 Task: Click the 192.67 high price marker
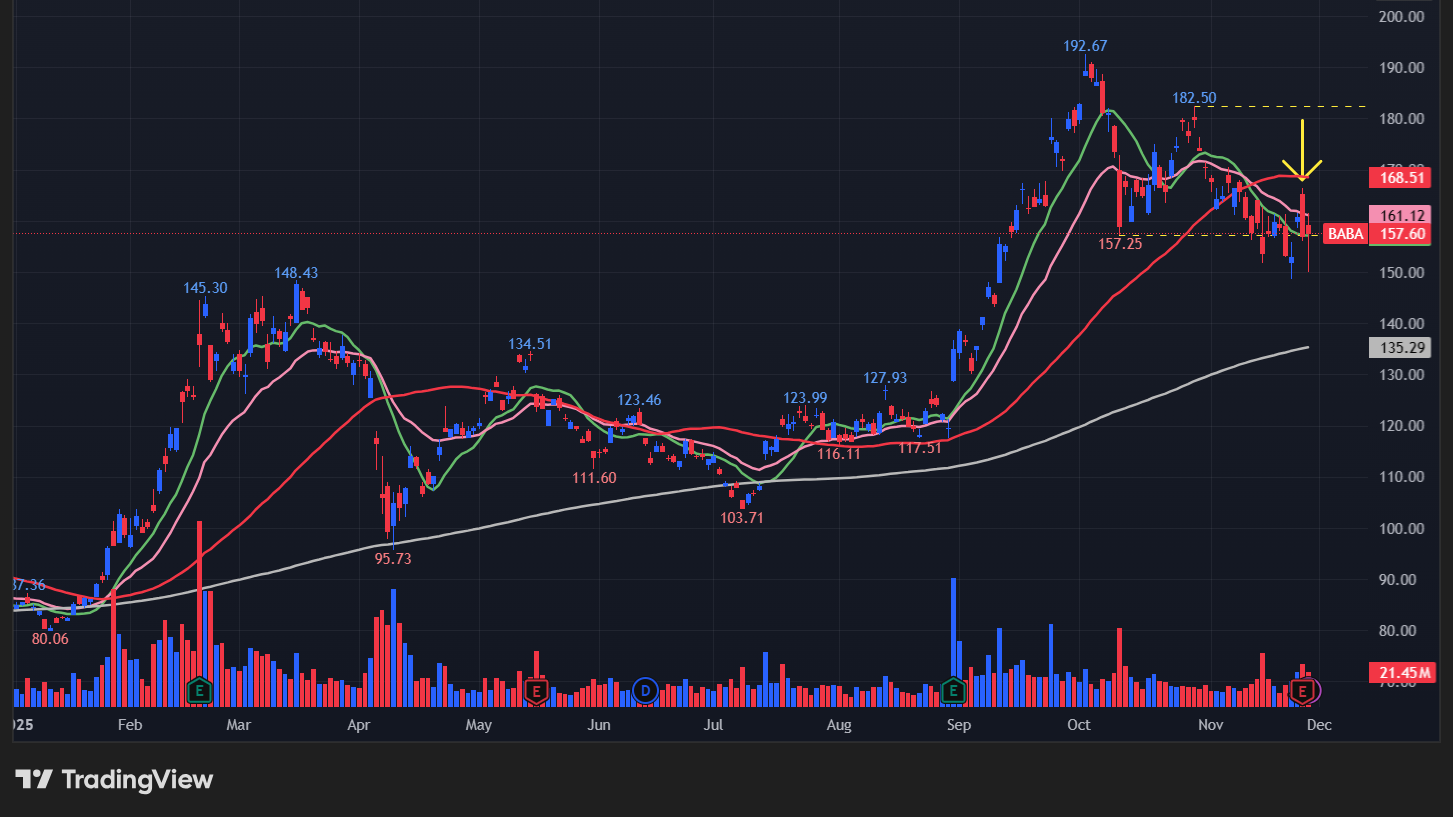coord(1085,46)
